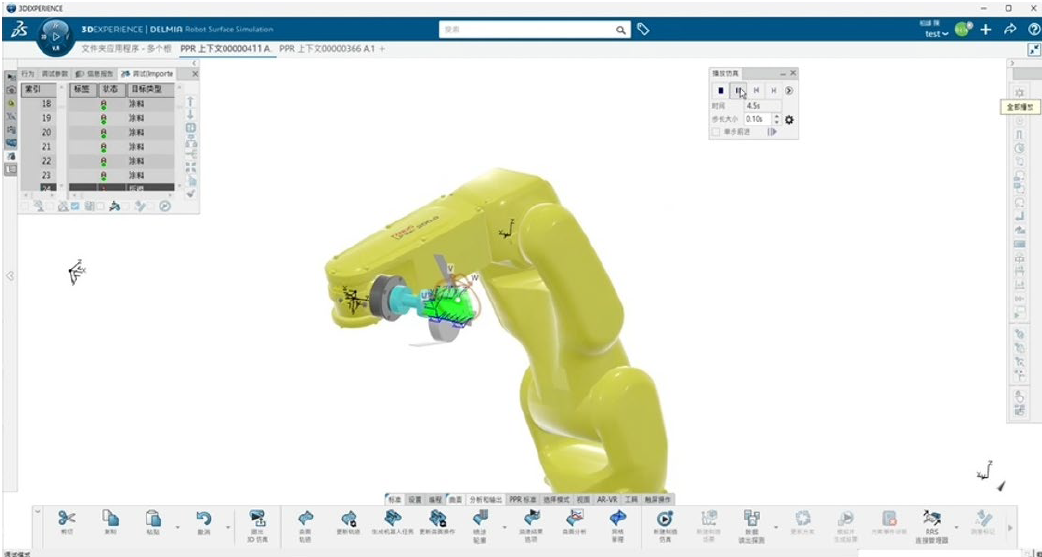
Task: Open the dropdown arrow next to 喷涂 tool
Action: (504, 527)
